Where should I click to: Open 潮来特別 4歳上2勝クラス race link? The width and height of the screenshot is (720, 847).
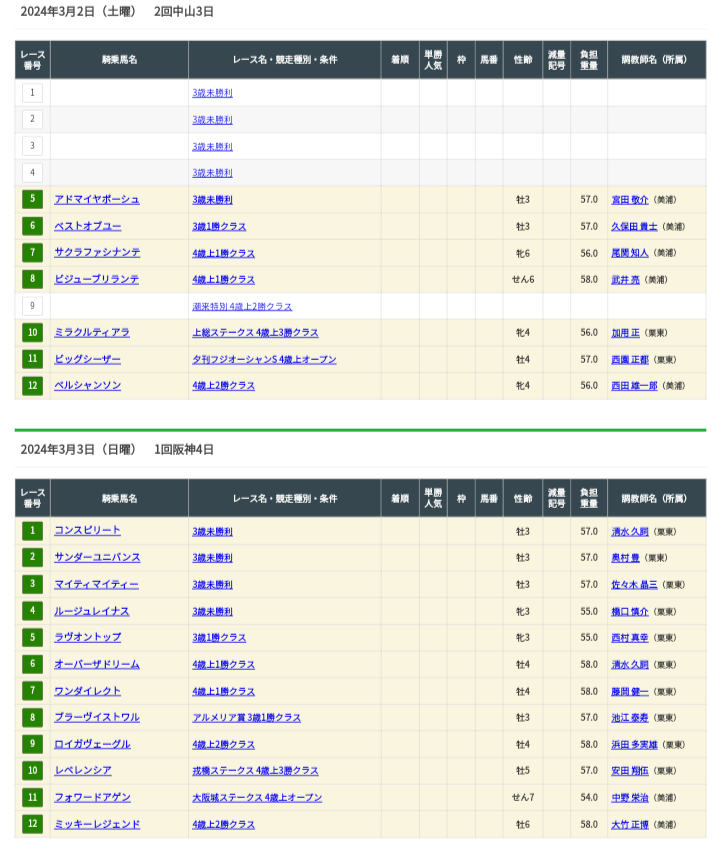(242, 306)
